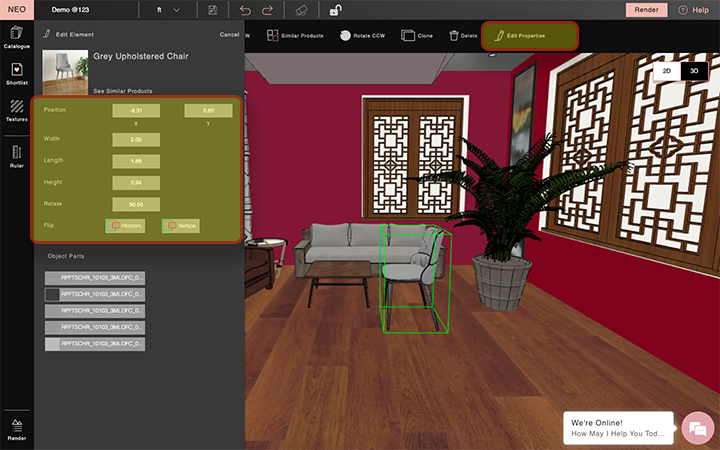Image resolution: width=720 pixels, height=450 pixels.
Task: Click the Width input field
Action: click(x=136, y=140)
